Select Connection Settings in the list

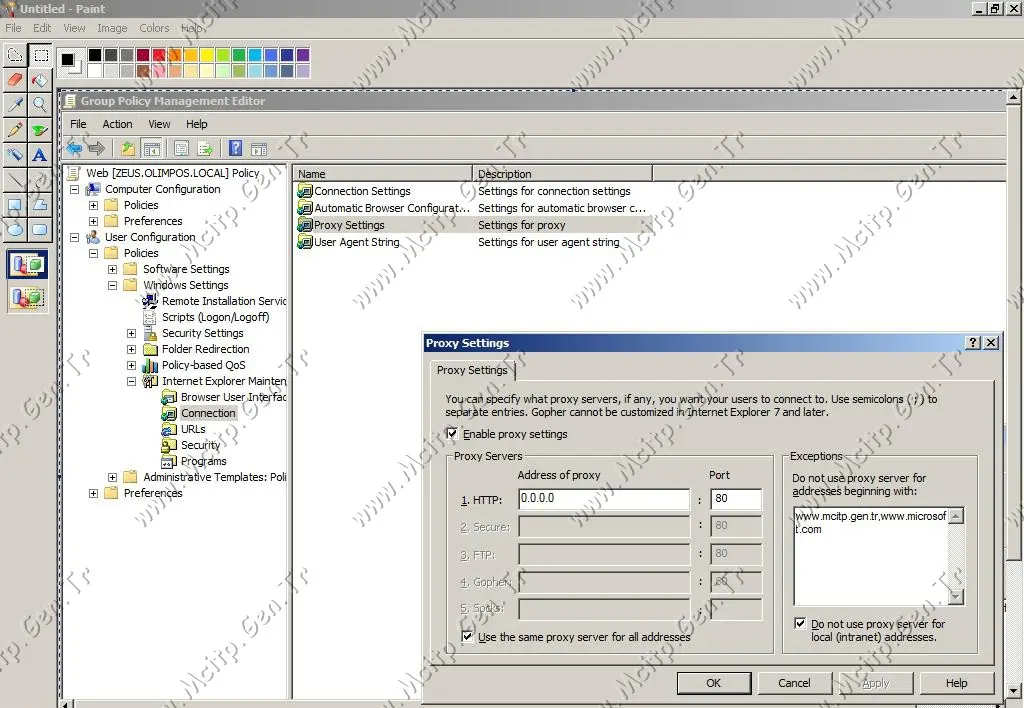click(x=362, y=191)
